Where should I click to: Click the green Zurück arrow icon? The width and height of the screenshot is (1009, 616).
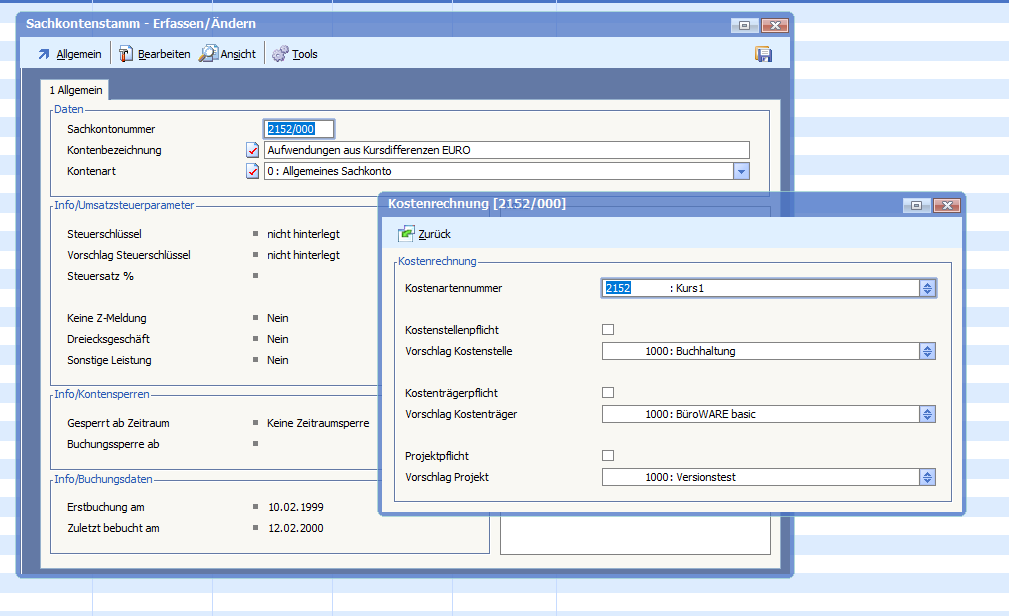(406, 234)
